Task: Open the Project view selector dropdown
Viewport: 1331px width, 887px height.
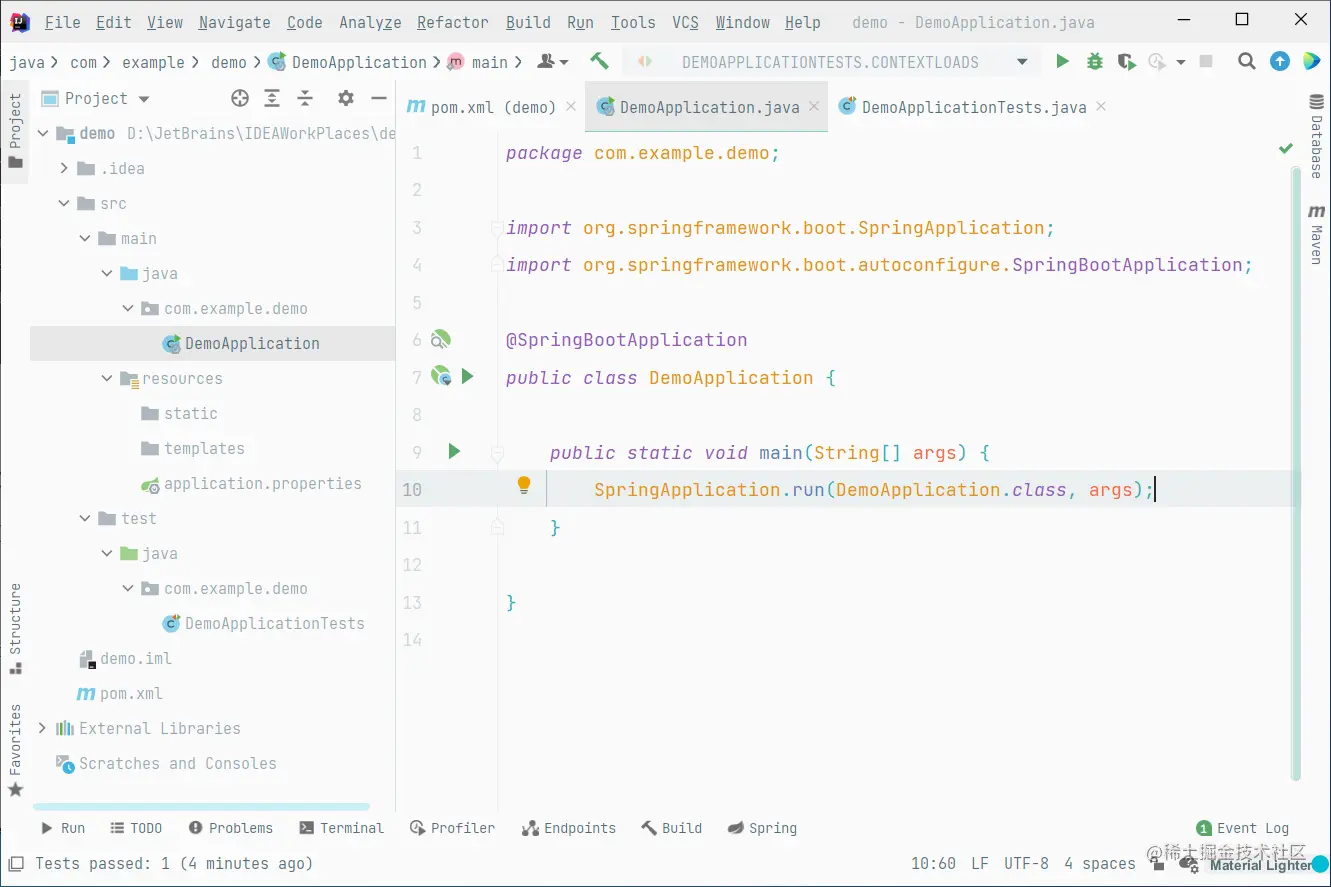Action: [144, 99]
